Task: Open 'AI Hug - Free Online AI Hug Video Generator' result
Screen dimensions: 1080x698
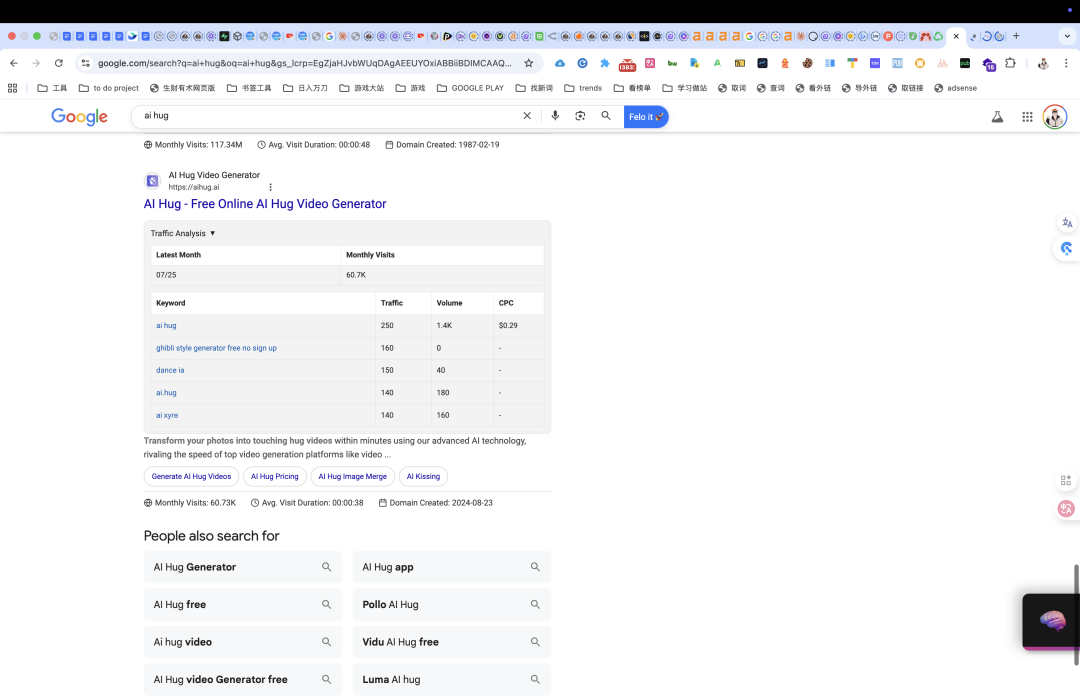Action: coord(264,204)
